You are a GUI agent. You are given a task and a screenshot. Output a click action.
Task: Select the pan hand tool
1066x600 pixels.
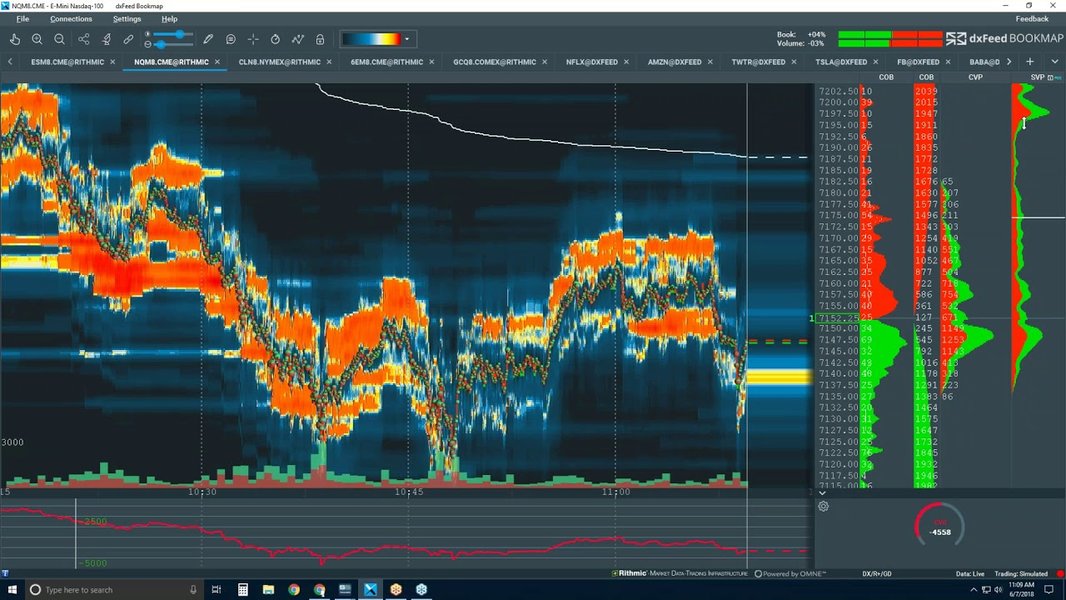pyautogui.click(x=15, y=38)
